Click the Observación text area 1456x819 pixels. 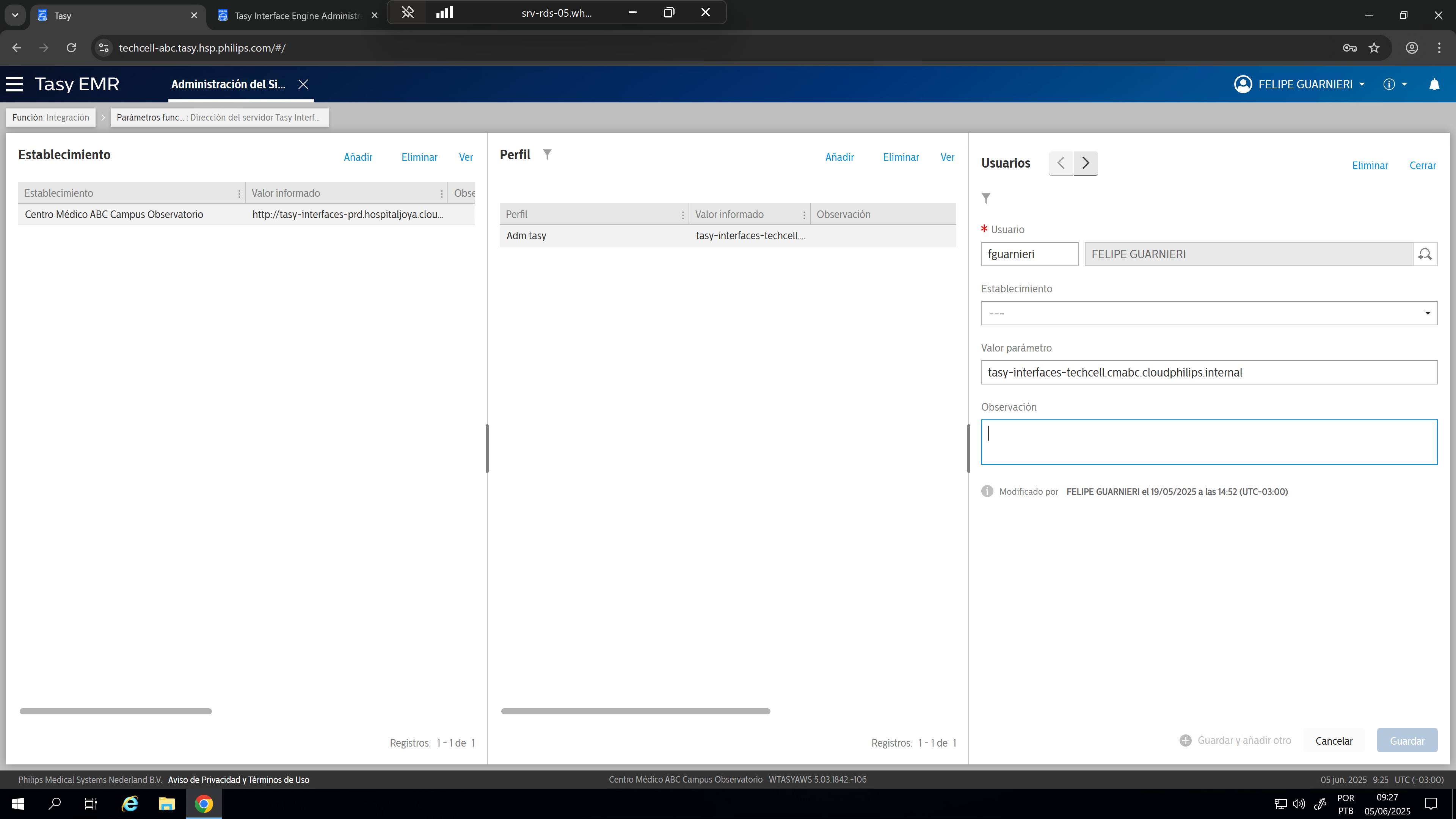1209,442
